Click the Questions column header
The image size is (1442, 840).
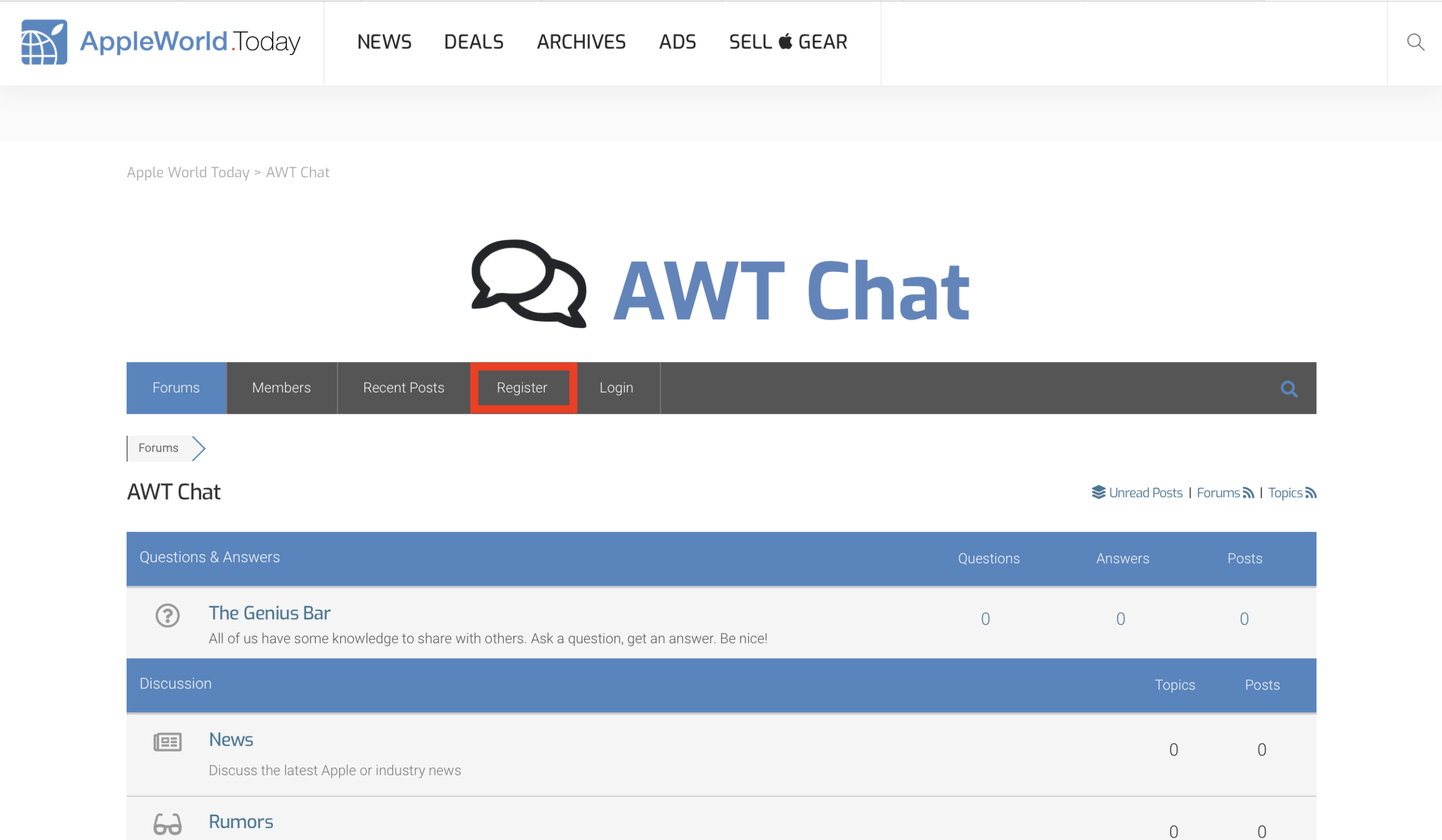click(989, 558)
